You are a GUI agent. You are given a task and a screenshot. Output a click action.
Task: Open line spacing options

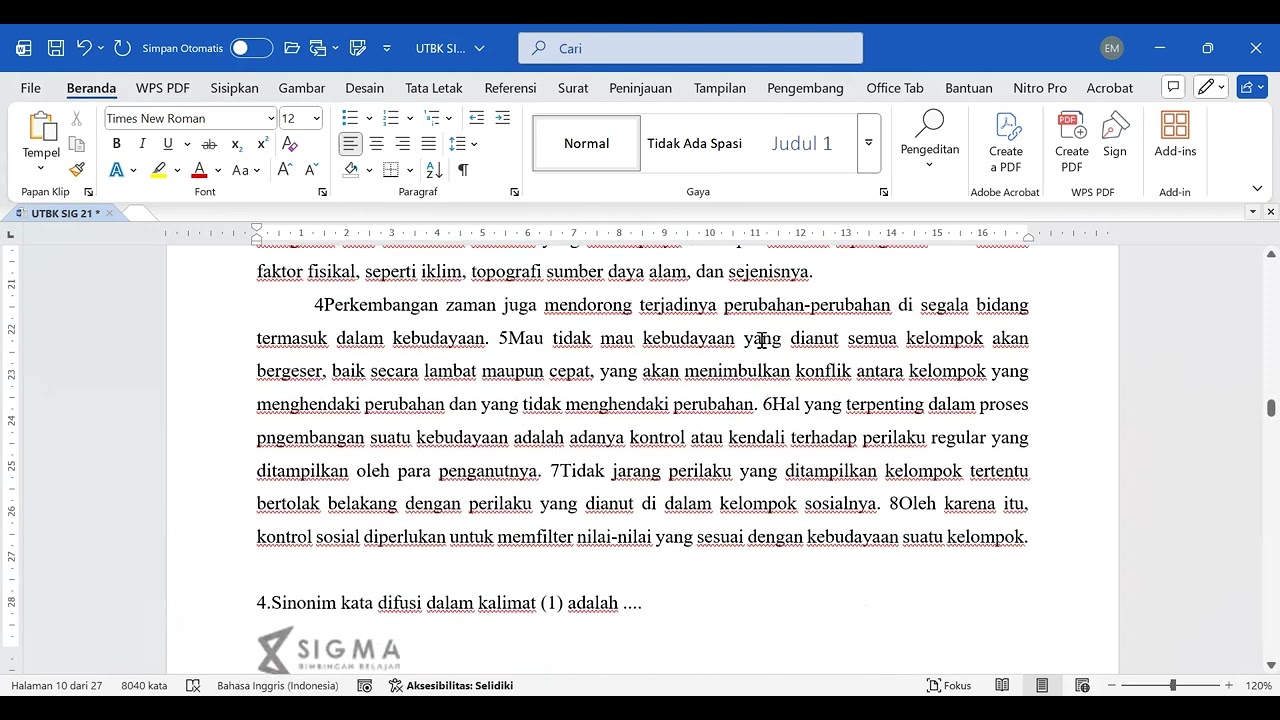[462, 144]
